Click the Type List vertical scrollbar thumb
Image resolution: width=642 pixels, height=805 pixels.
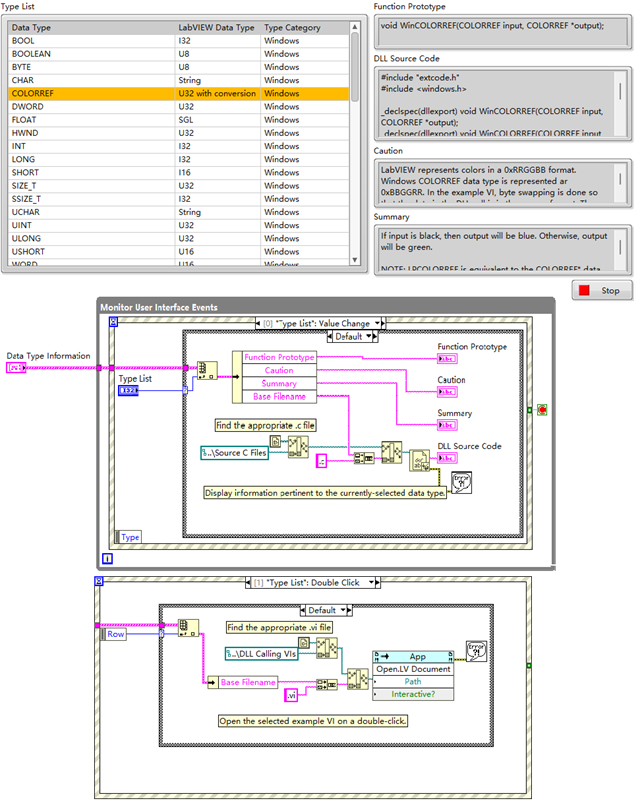(355, 67)
